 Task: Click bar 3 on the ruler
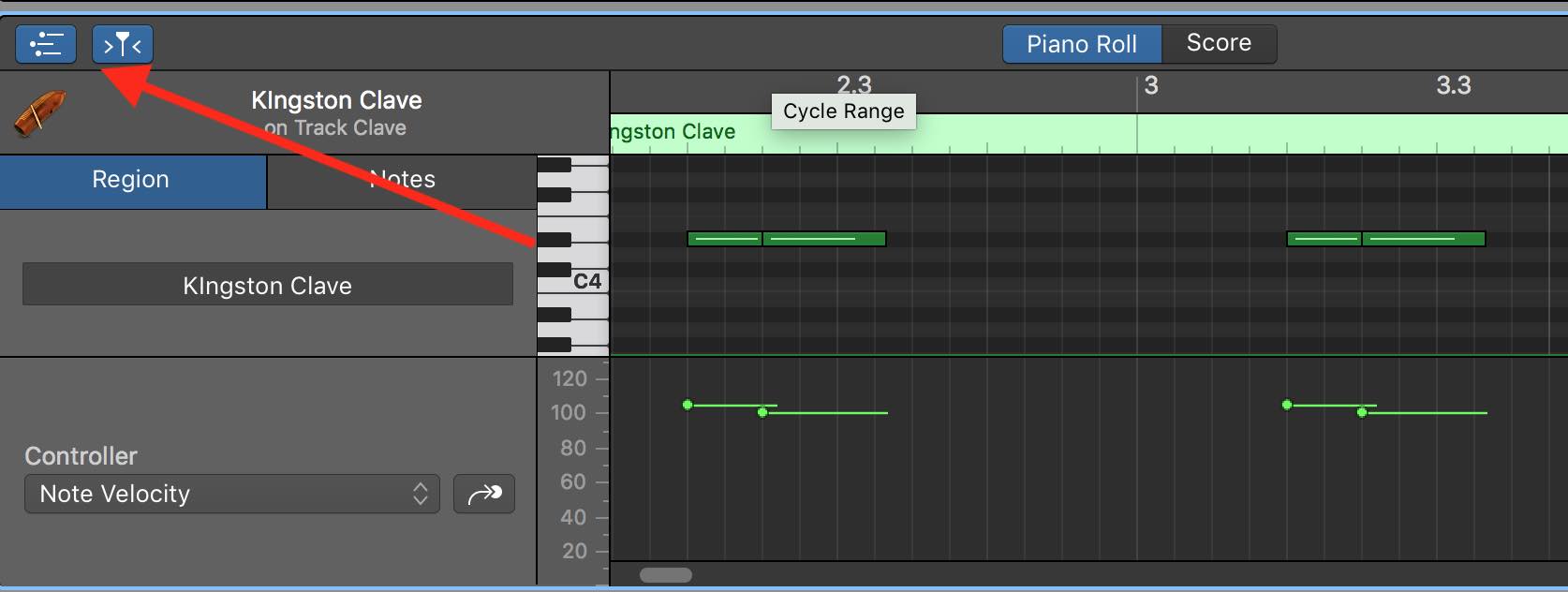click(1151, 86)
